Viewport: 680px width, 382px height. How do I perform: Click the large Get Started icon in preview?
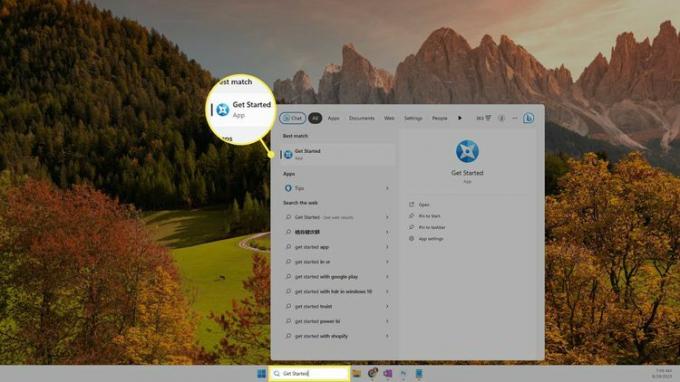pos(467,151)
